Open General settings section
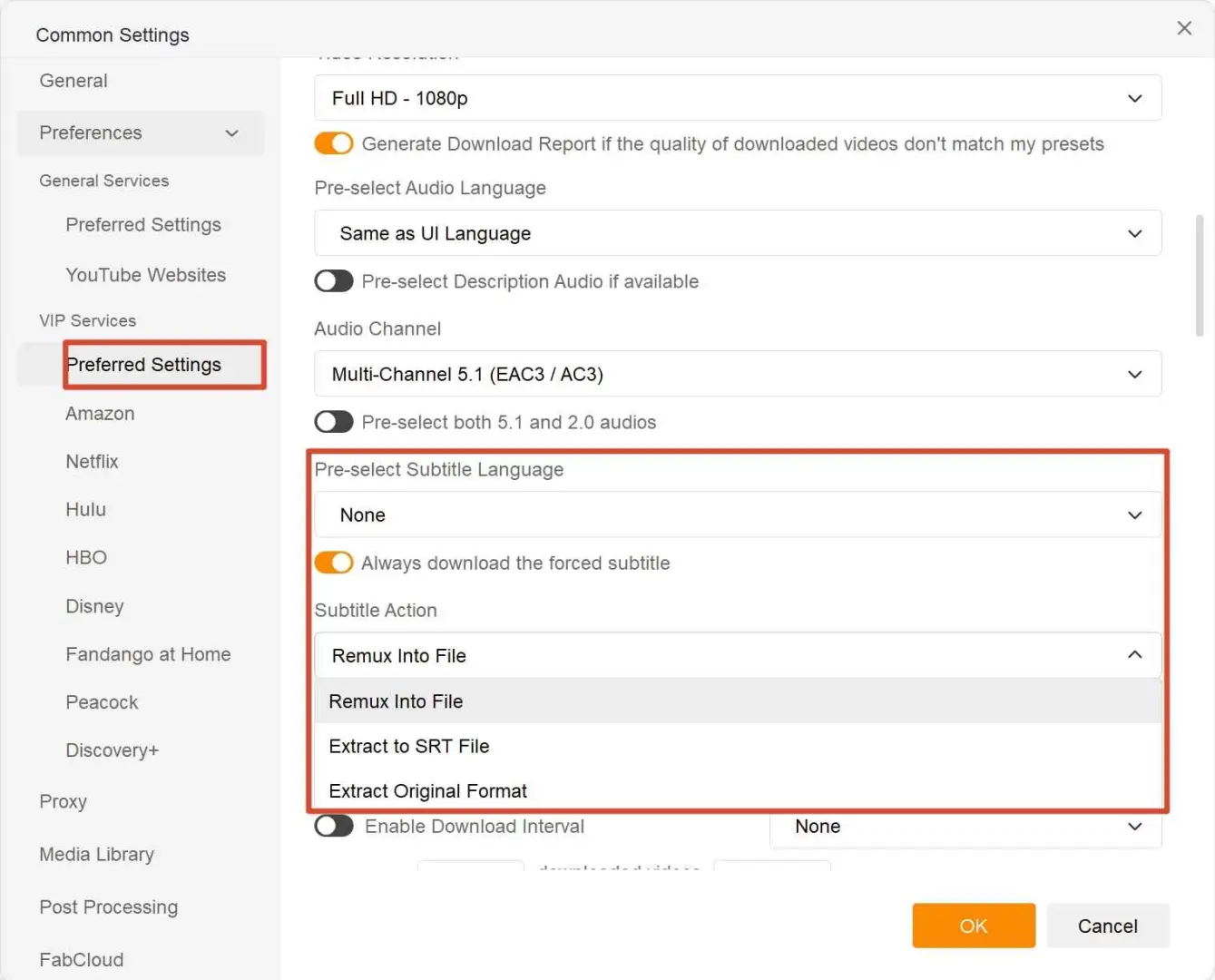Screen dimensions: 1215x980 (x=73, y=81)
